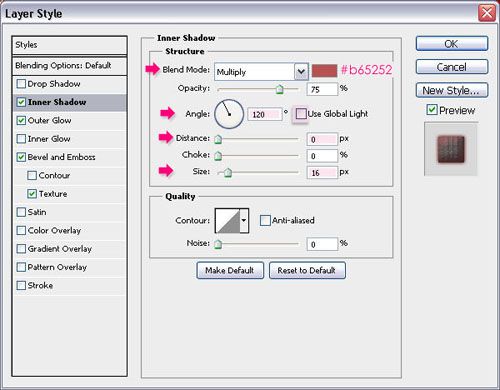Toggle the Anti-aliased checkbox
This screenshot has width=500, height=390.
click(265, 220)
